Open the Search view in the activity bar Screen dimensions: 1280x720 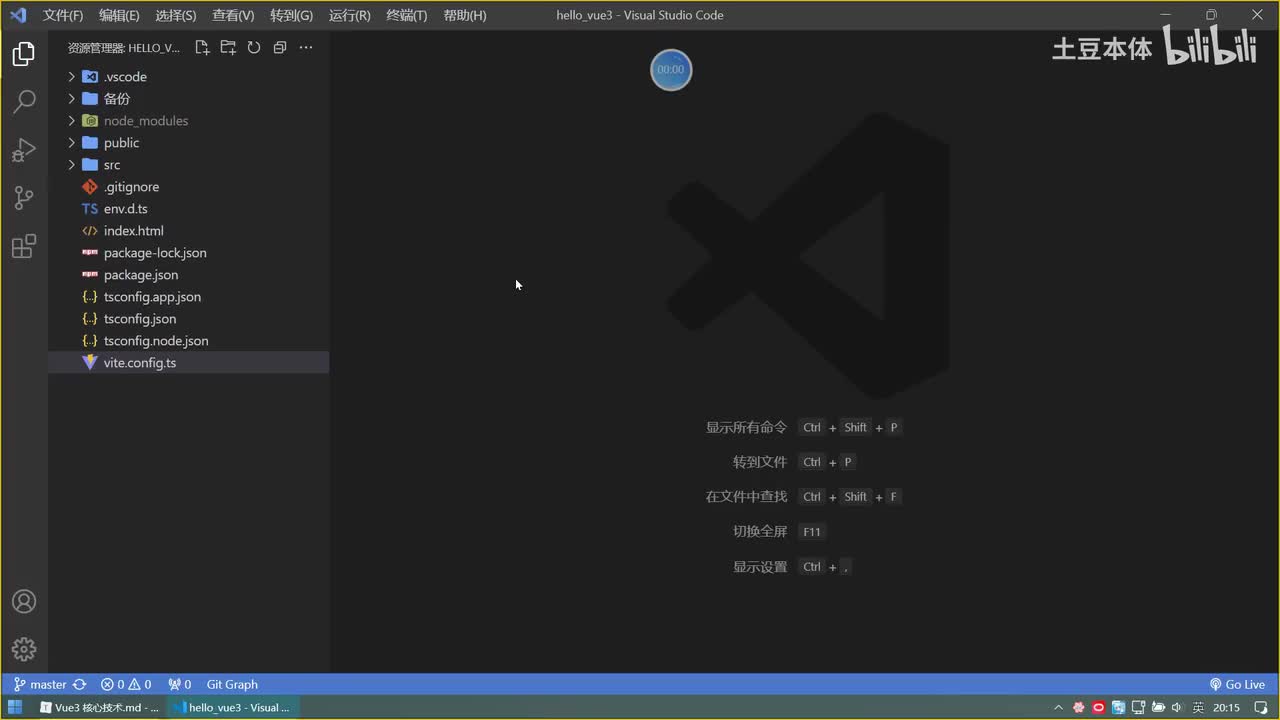point(24,101)
